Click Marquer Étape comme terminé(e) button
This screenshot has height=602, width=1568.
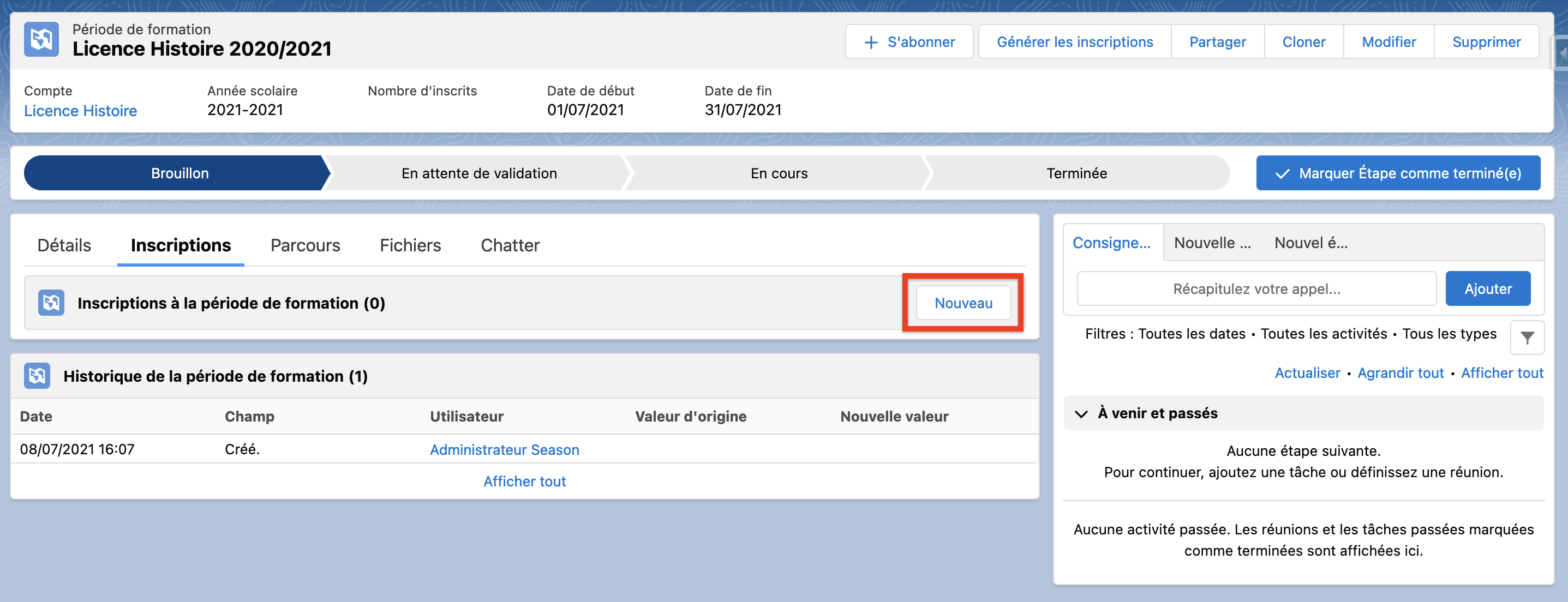(x=1398, y=173)
